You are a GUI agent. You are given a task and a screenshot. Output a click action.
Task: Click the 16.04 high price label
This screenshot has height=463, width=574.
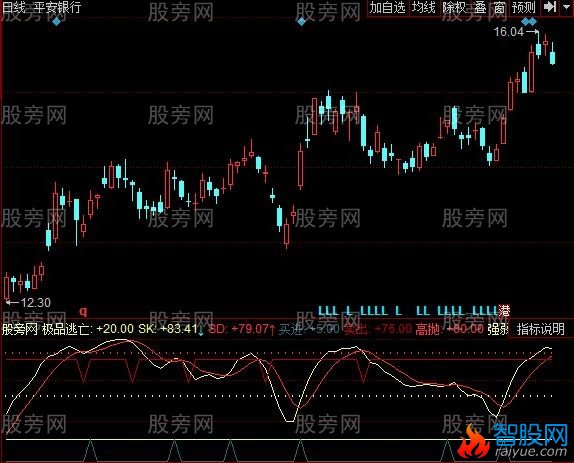tap(509, 32)
